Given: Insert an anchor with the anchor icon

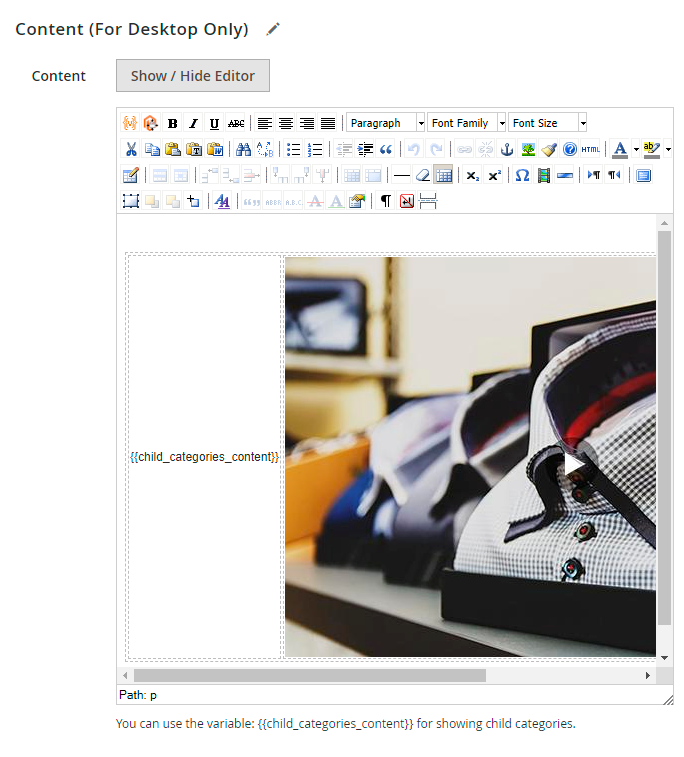Looking at the screenshot, I should (x=507, y=150).
